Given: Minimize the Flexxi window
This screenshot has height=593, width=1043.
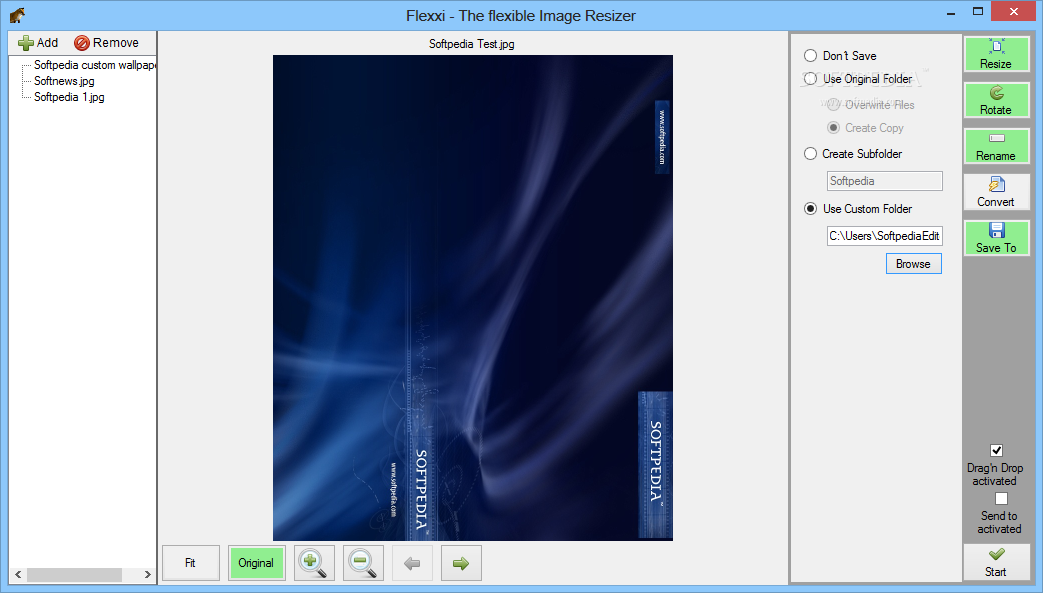Looking at the screenshot, I should pos(951,12).
